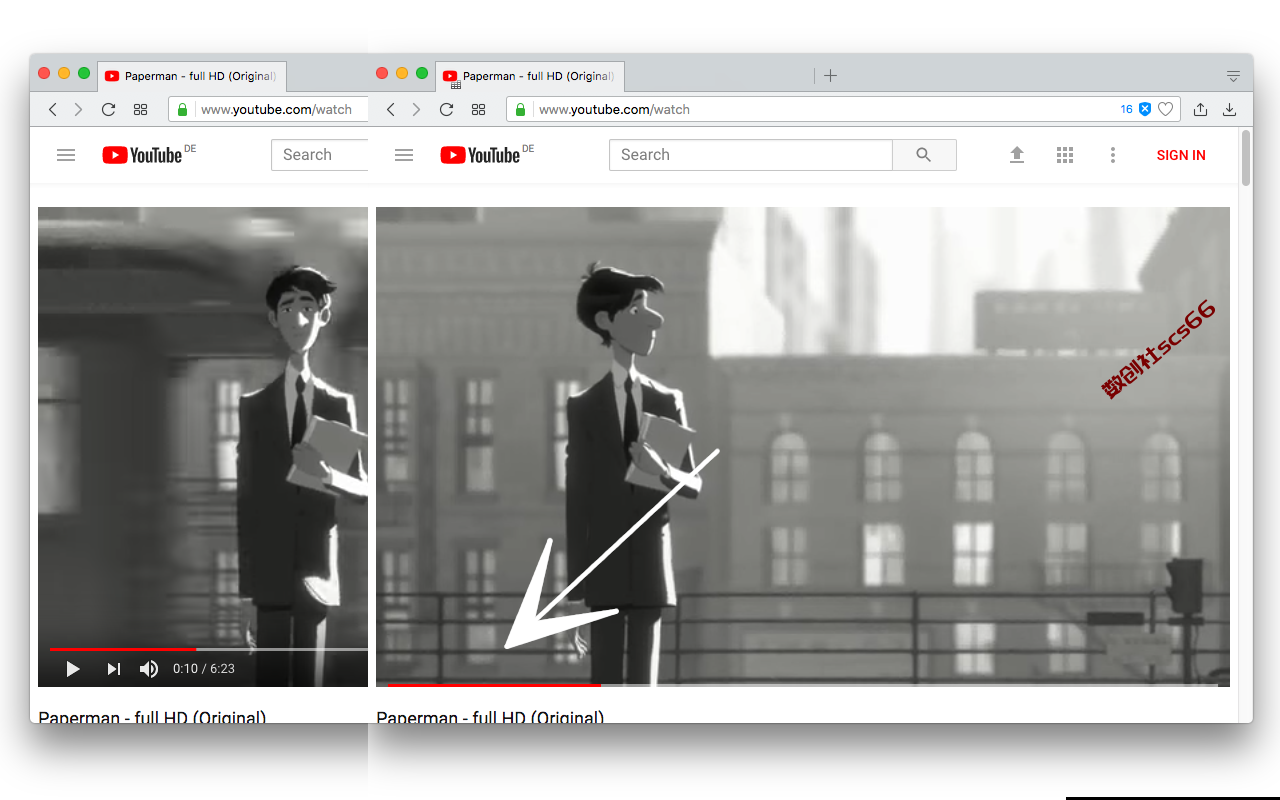The width and height of the screenshot is (1280, 800).
Task: Open YouTube guide menu in left window
Action: 66,155
